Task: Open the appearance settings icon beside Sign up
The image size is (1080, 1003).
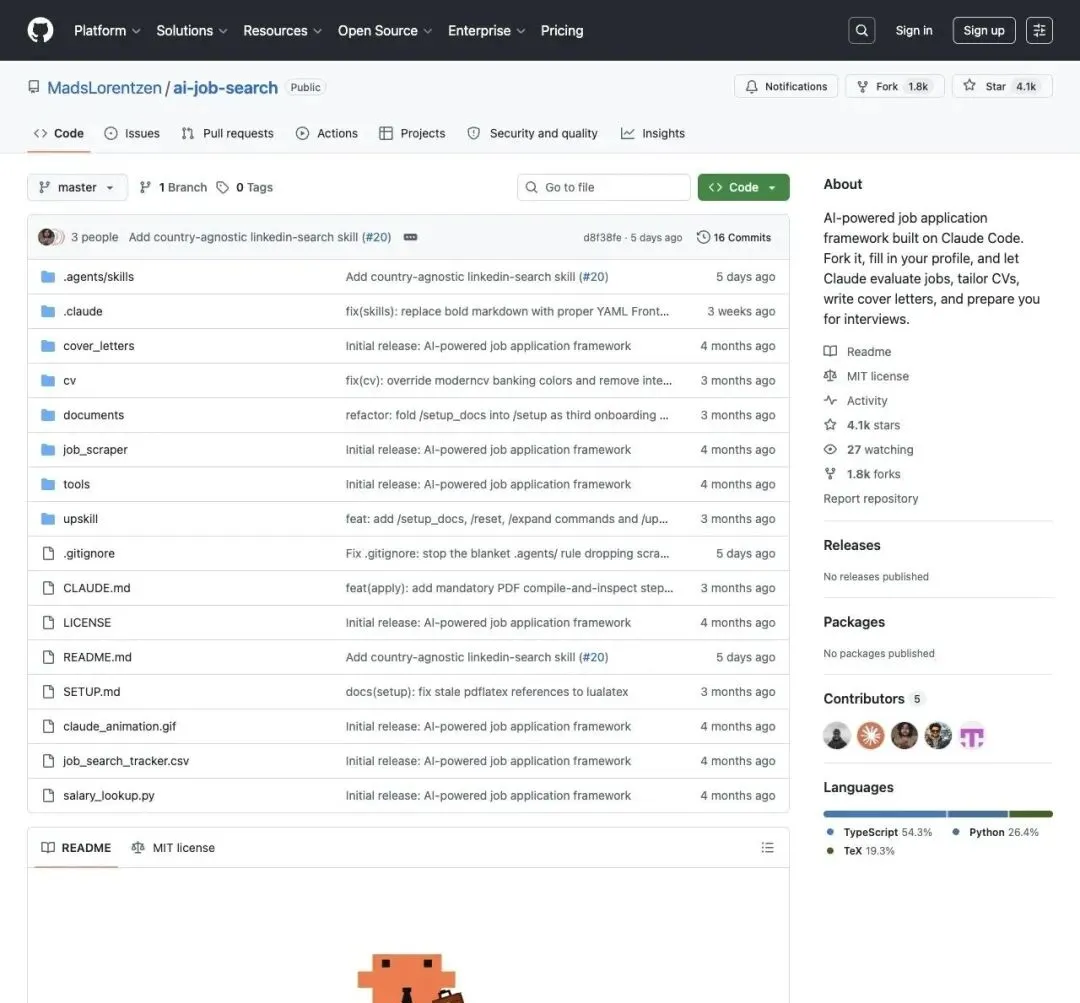Action: (x=1039, y=30)
